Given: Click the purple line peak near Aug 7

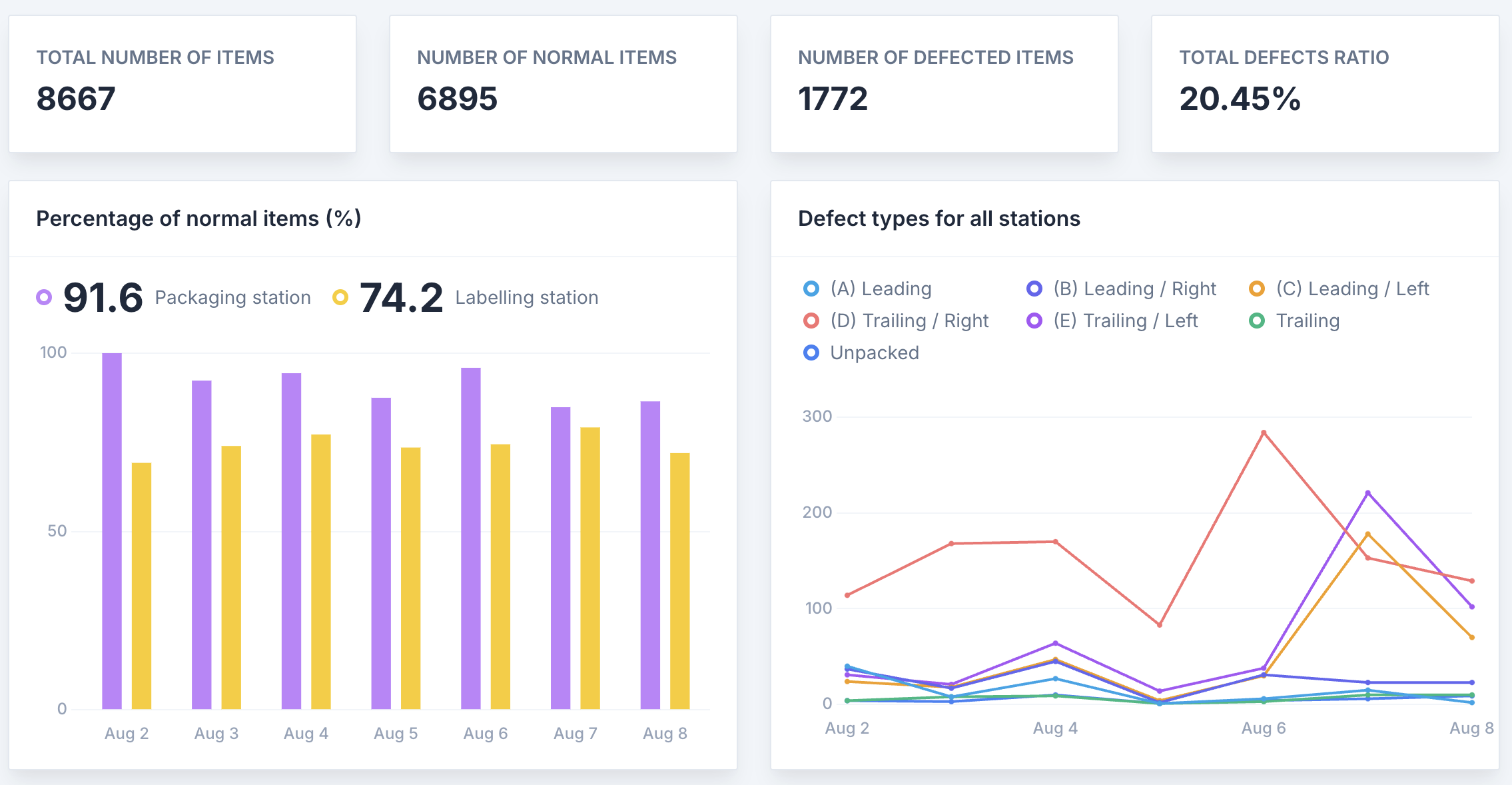Looking at the screenshot, I should click(x=1367, y=493).
